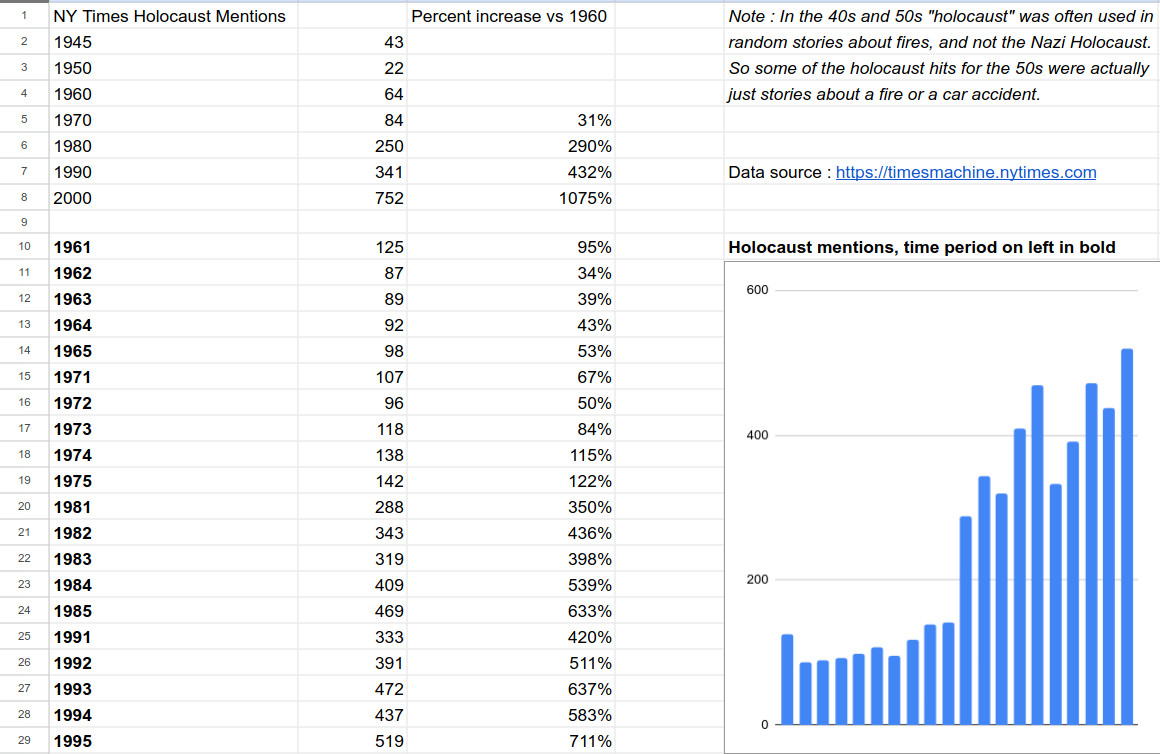Click the first chart bar for 1961
Viewport: 1160px width, 754px height.
click(x=787, y=679)
